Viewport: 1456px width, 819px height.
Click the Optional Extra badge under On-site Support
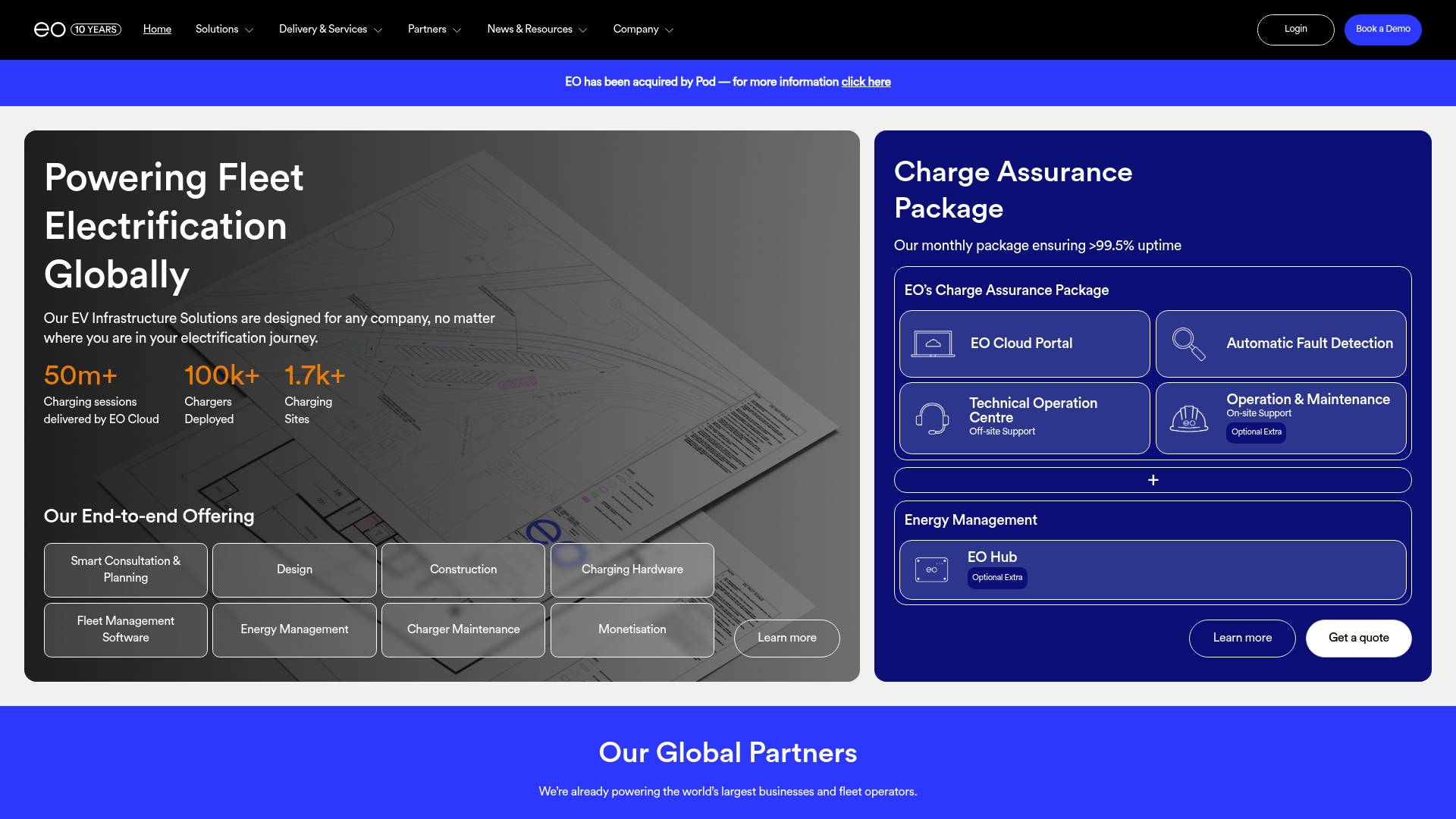point(1256,432)
